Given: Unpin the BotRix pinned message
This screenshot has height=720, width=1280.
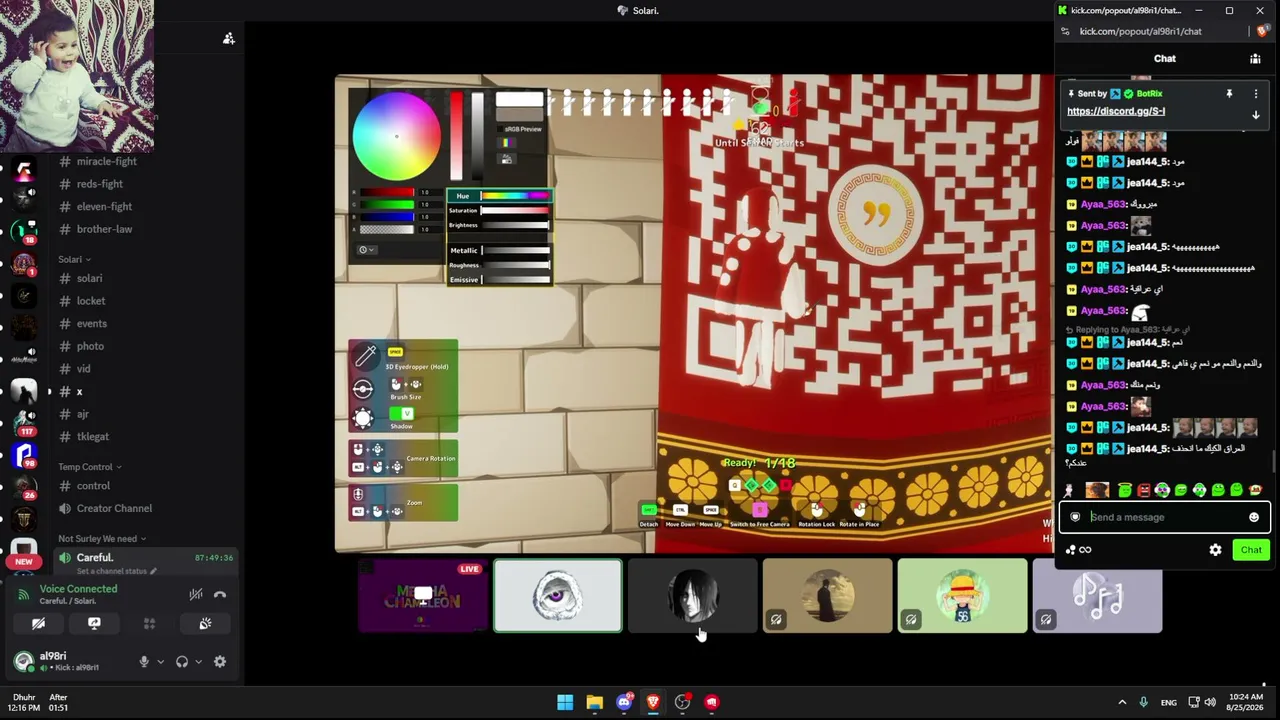Looking at the screenshot, I should (x=1229, y=94).
